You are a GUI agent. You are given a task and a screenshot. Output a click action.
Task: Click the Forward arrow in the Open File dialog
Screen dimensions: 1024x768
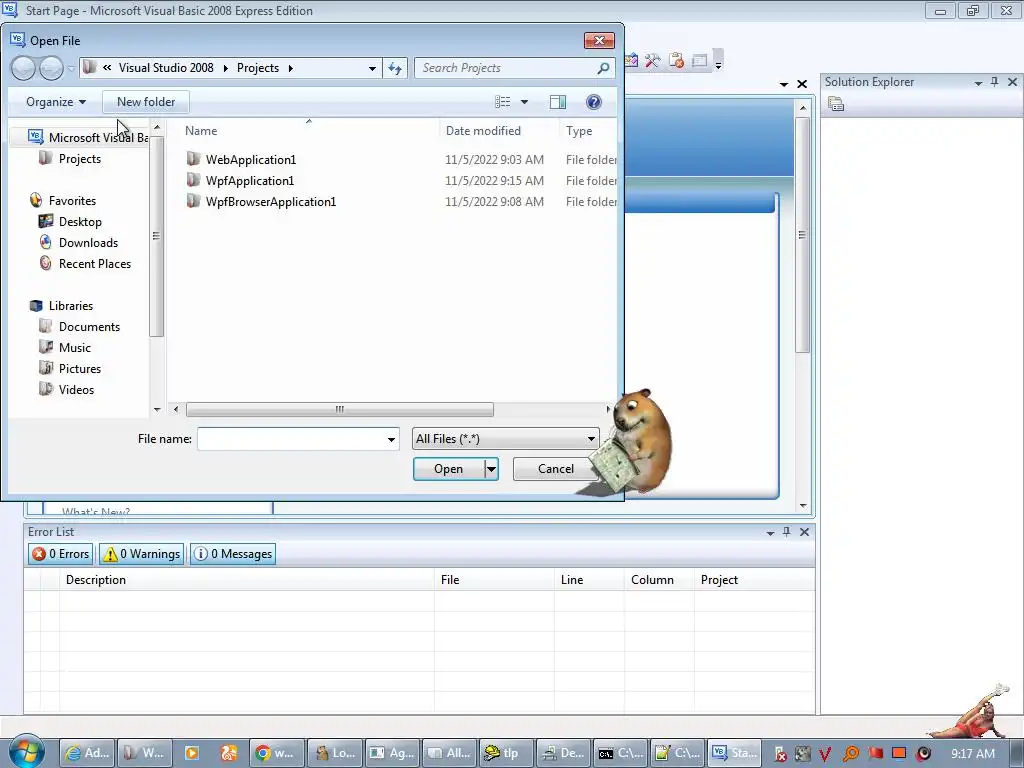[51, 68]
